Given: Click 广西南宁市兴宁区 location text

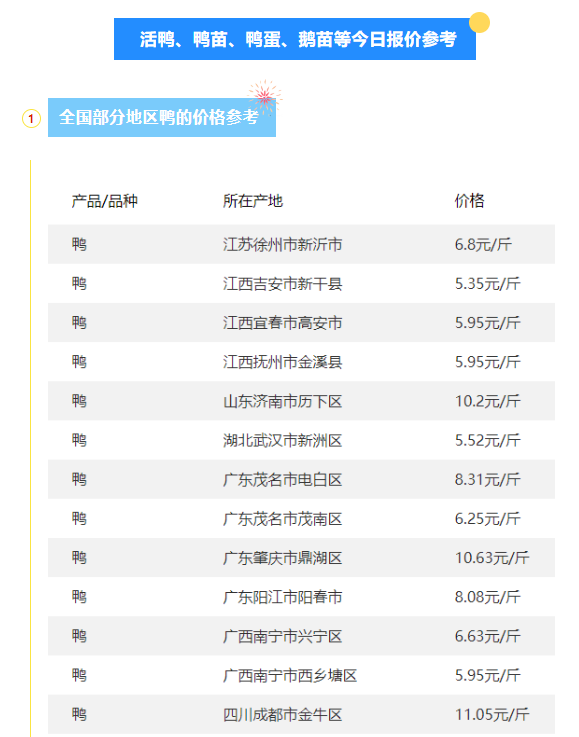Looking at the screenshot, I should (x=282, y=636).
